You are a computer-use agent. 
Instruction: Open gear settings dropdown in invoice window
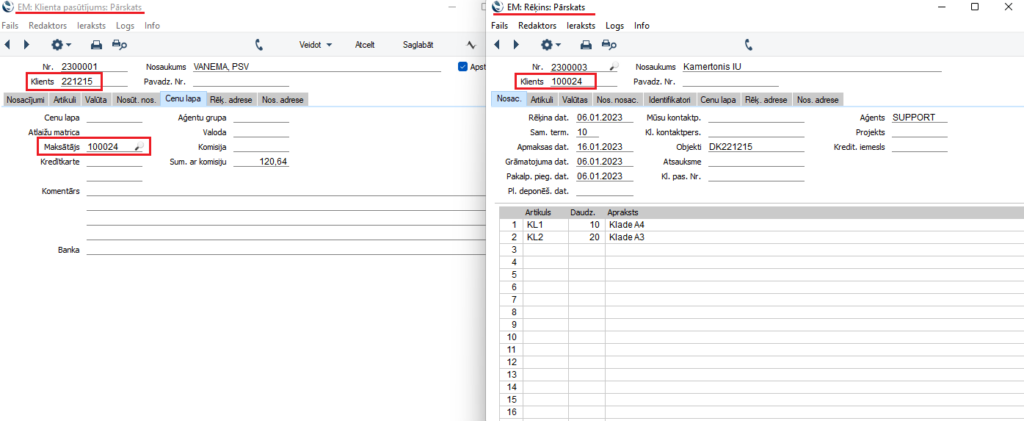[x=549, y=44]
